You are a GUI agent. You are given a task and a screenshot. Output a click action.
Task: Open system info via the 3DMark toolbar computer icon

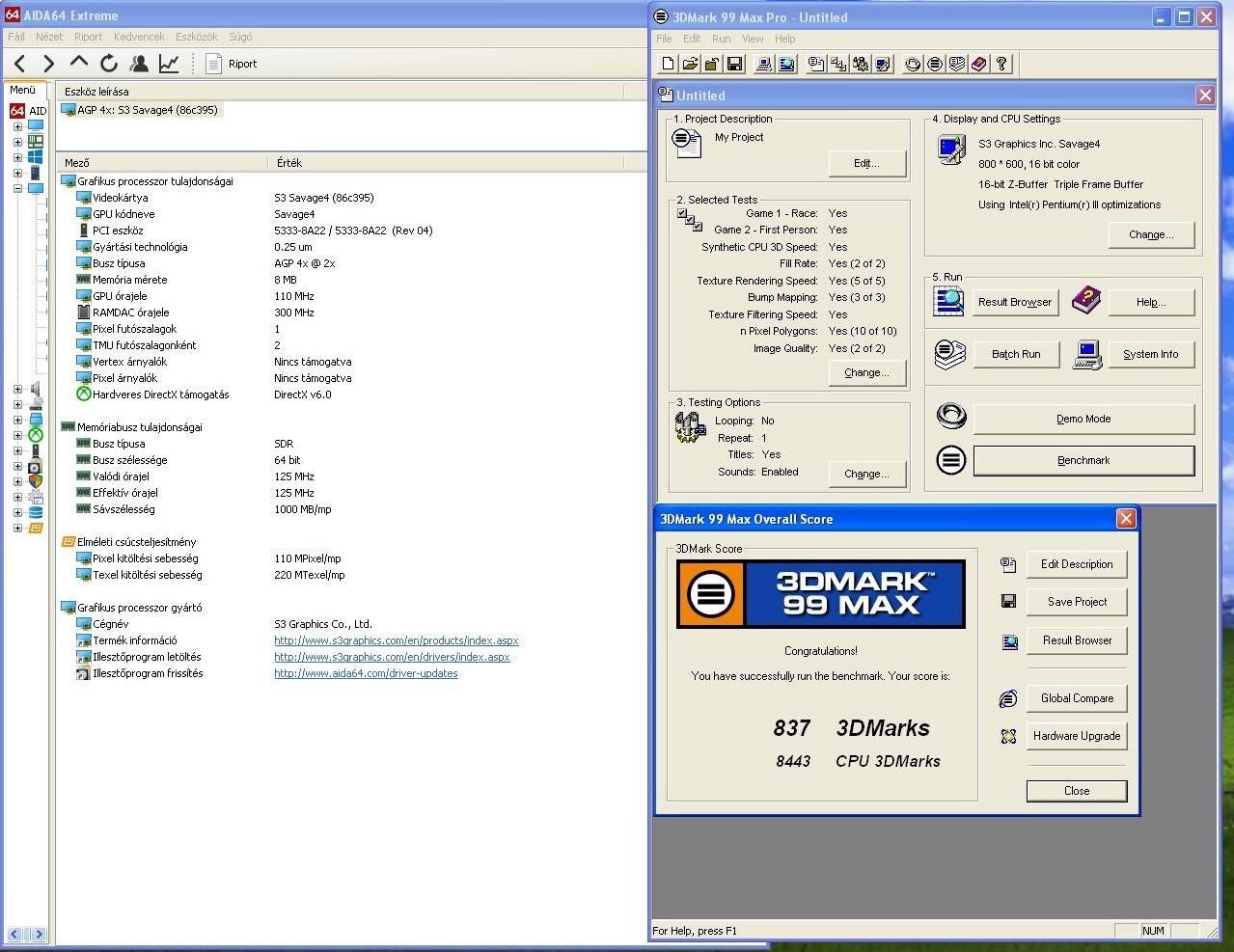(x=764, y=65)
